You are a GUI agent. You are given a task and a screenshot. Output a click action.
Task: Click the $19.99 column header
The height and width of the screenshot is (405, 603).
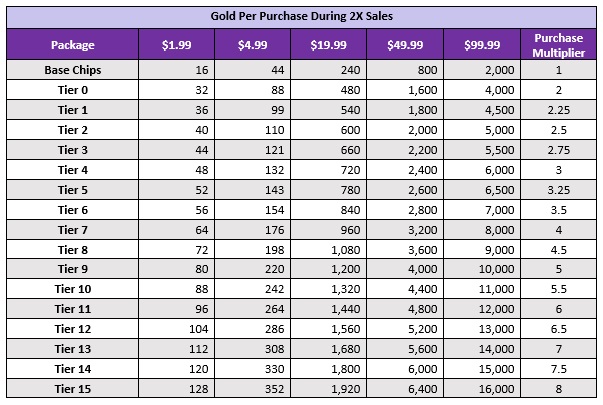(x=328, y=45)
